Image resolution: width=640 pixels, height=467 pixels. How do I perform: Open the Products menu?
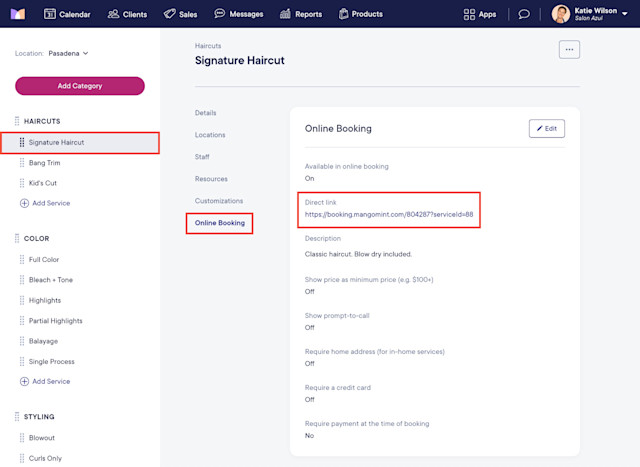361,14
